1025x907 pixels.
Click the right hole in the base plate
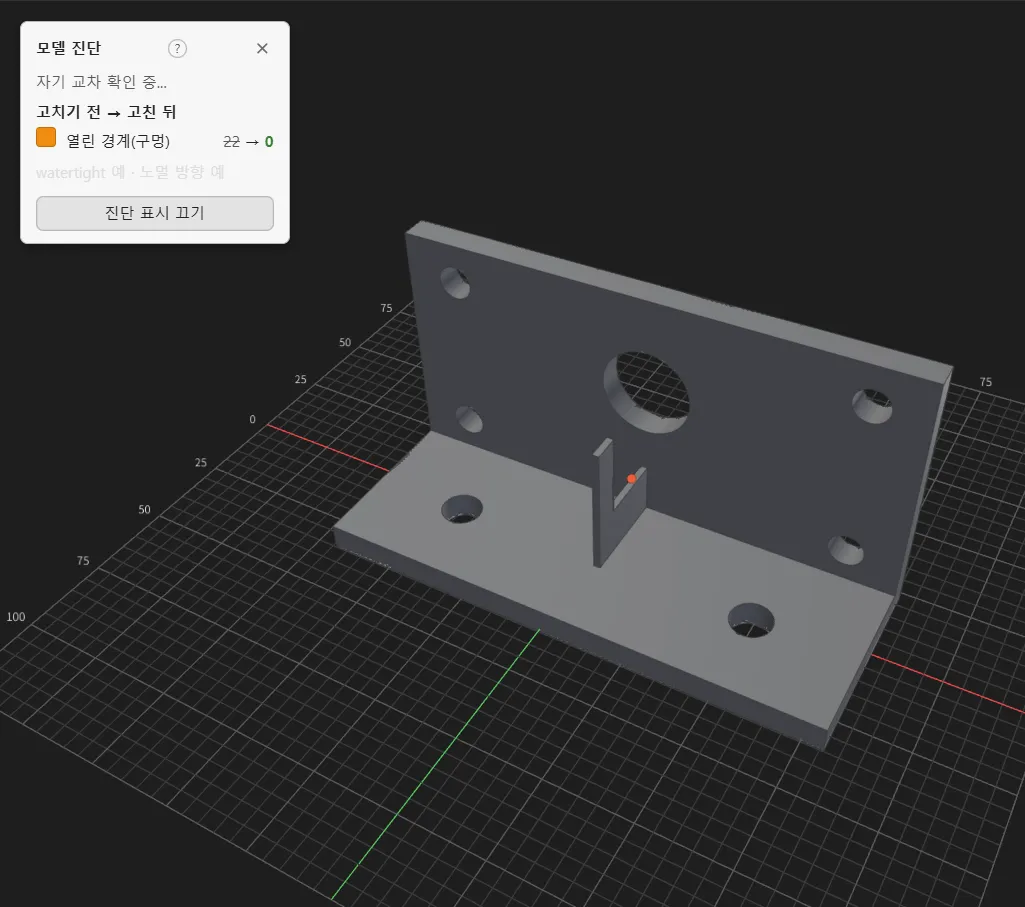point(751,620)
